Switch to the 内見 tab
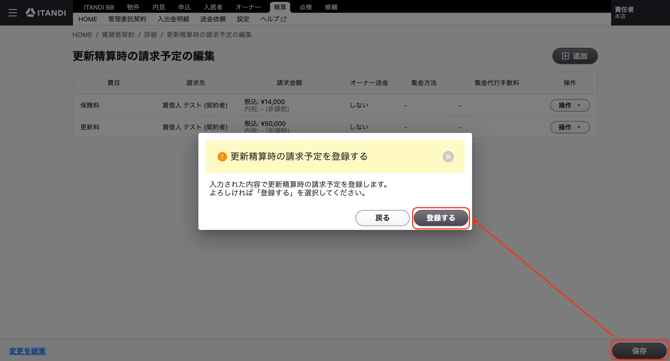This screenshot has height=361, width=670. tap(159, 7)
